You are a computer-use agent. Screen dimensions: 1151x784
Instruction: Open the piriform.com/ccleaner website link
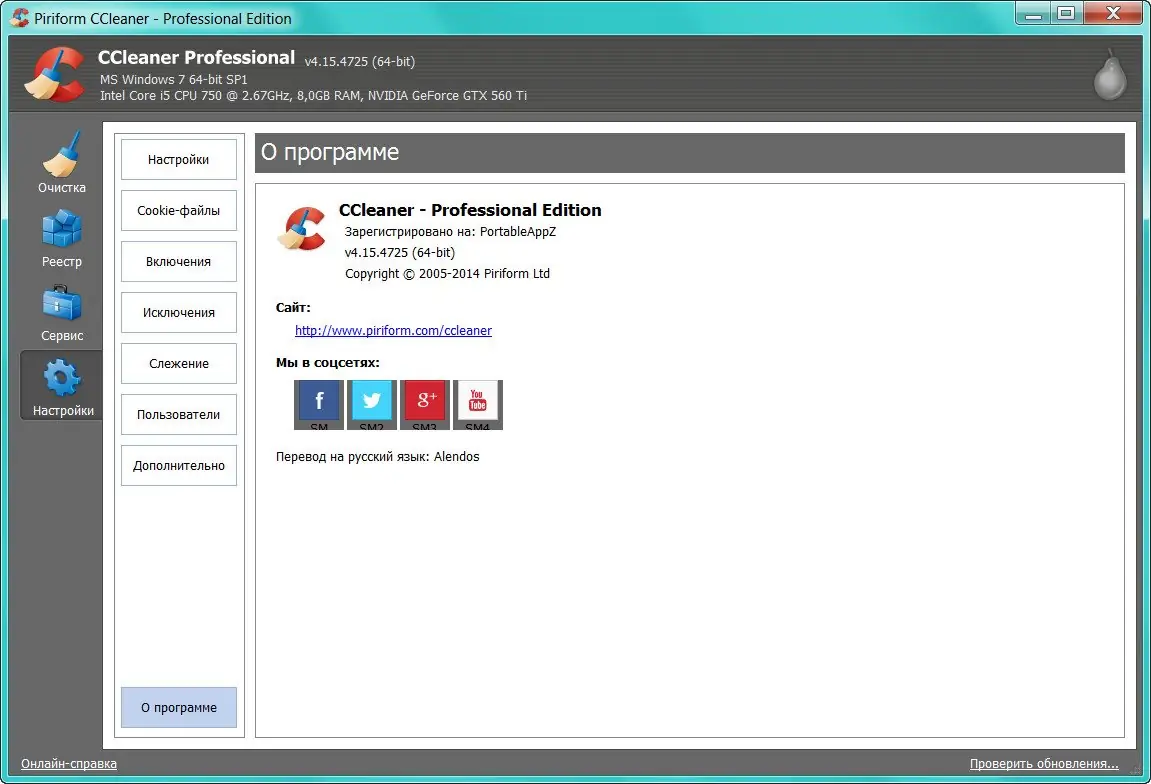(x=393, y=330)
